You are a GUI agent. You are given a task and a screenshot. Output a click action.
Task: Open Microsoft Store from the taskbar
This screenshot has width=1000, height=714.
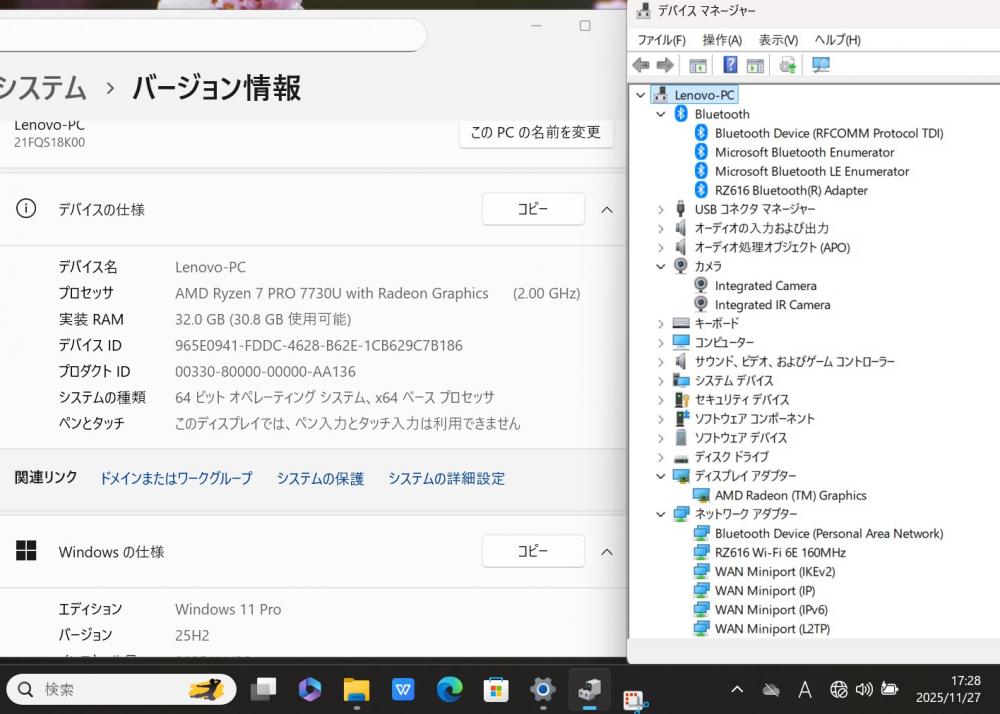click(x=496, y=689)
